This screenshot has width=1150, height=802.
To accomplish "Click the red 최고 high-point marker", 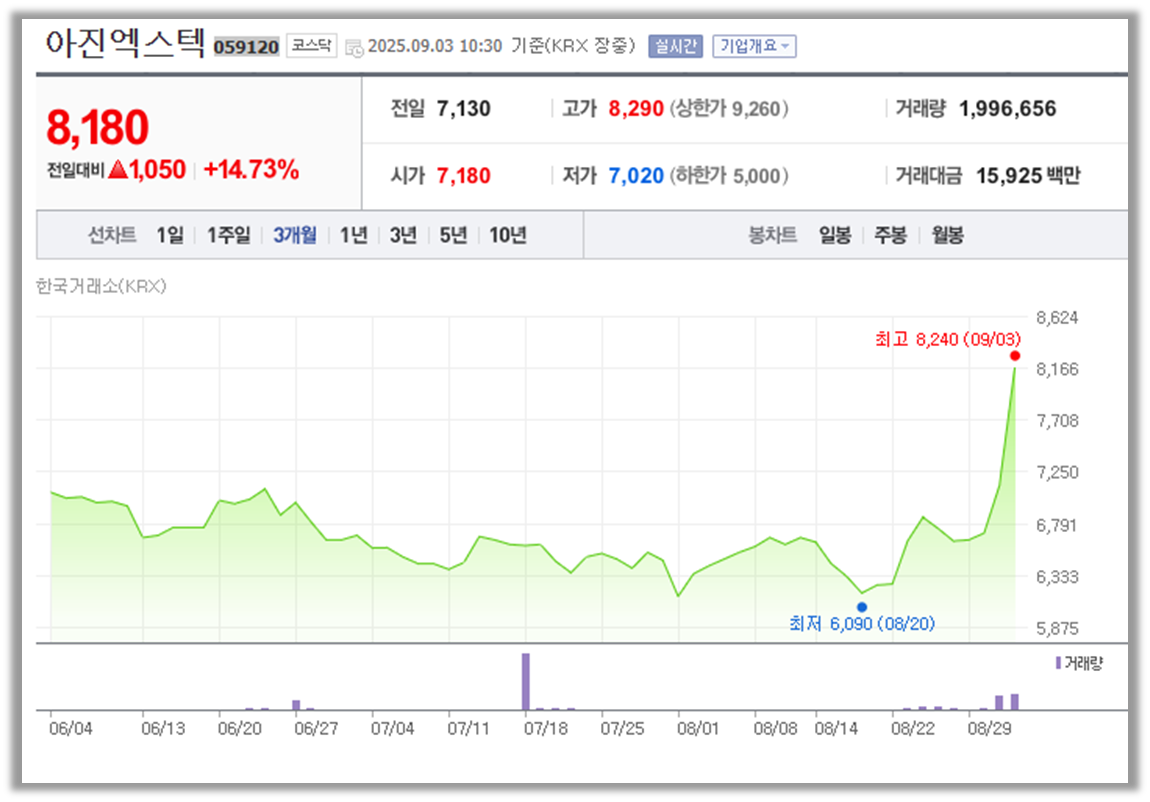I will [x=1015, y=356].
